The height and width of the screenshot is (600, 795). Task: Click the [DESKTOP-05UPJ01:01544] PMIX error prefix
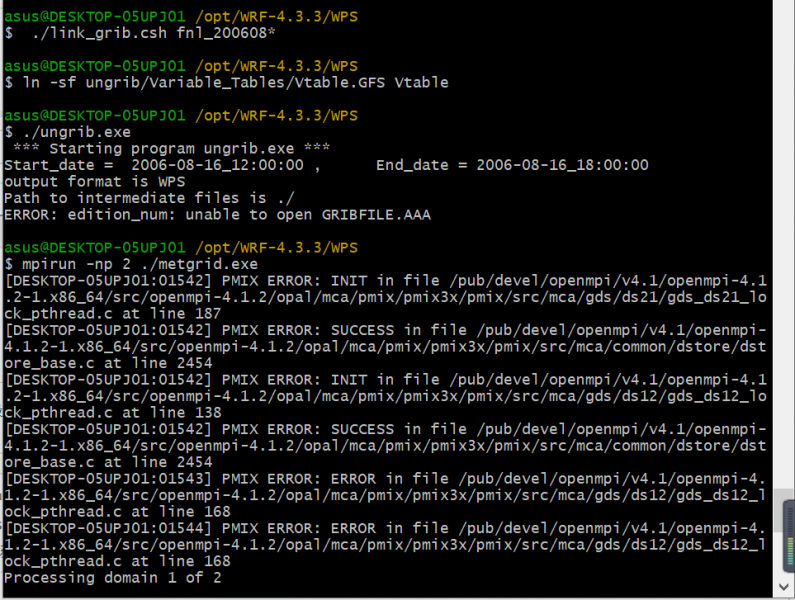[x=109, y=527]
